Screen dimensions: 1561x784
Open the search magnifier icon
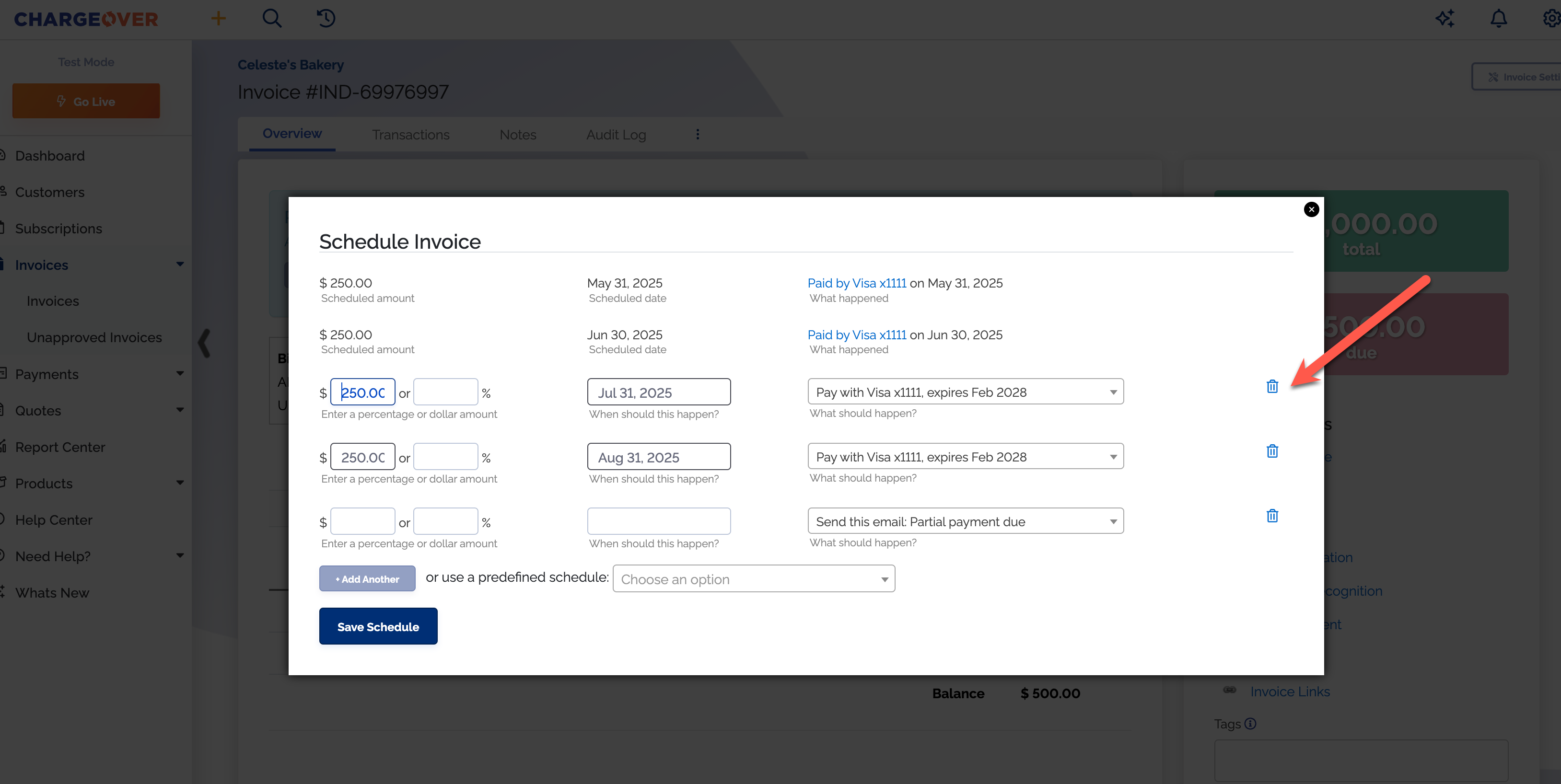[x=272, y=19]
